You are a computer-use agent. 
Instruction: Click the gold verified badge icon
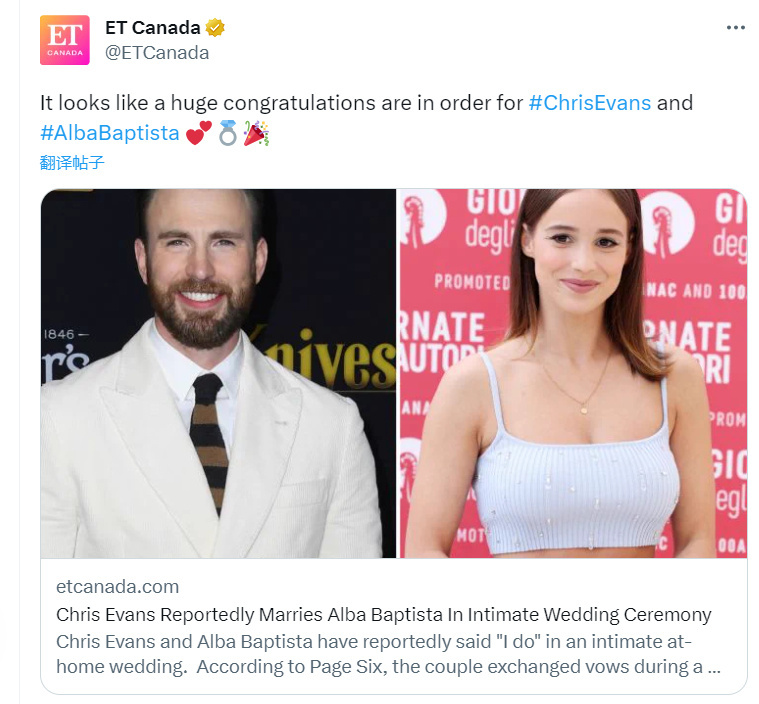[215, 28]
